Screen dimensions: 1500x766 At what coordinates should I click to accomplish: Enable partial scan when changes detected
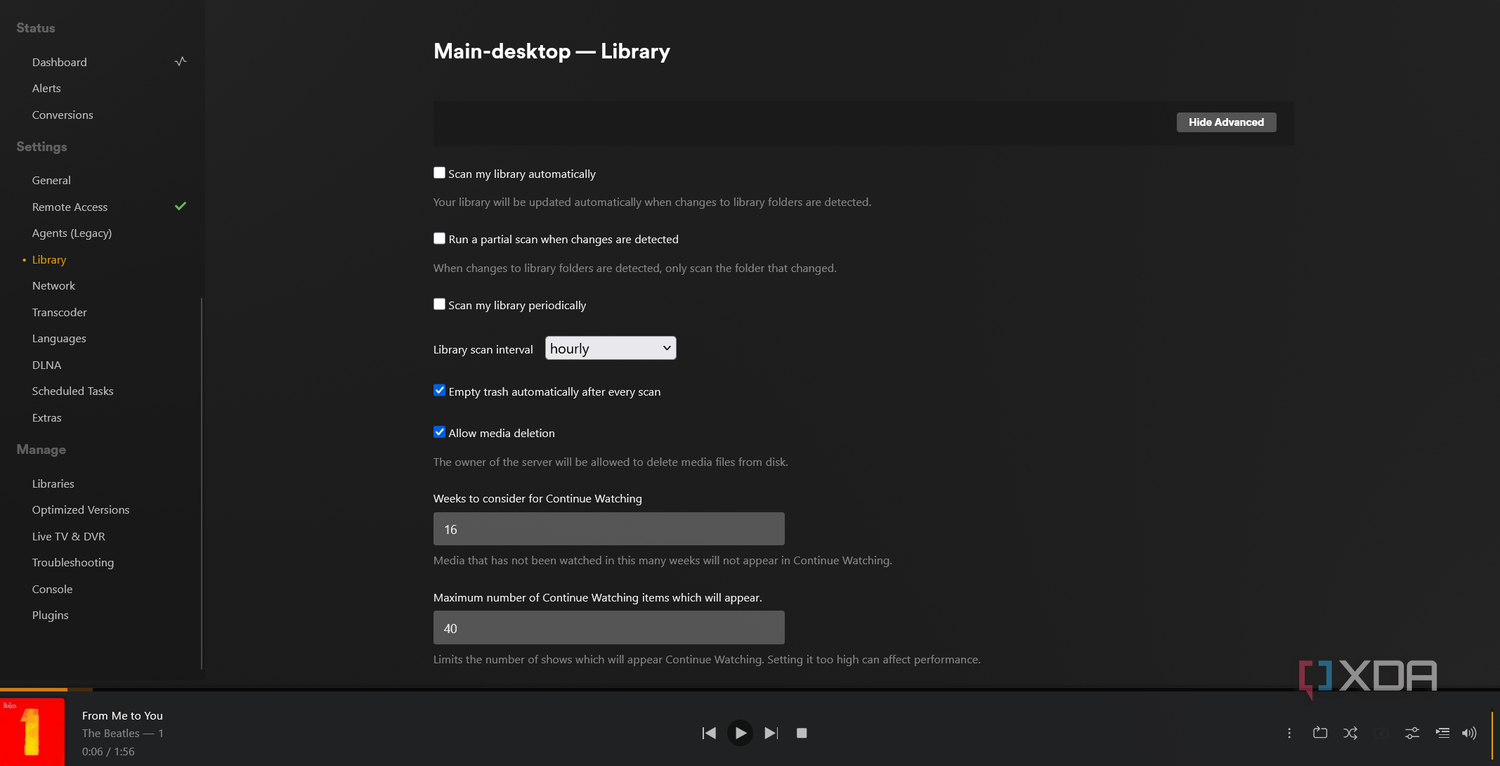pyautogui.click(x=439, y=239)
